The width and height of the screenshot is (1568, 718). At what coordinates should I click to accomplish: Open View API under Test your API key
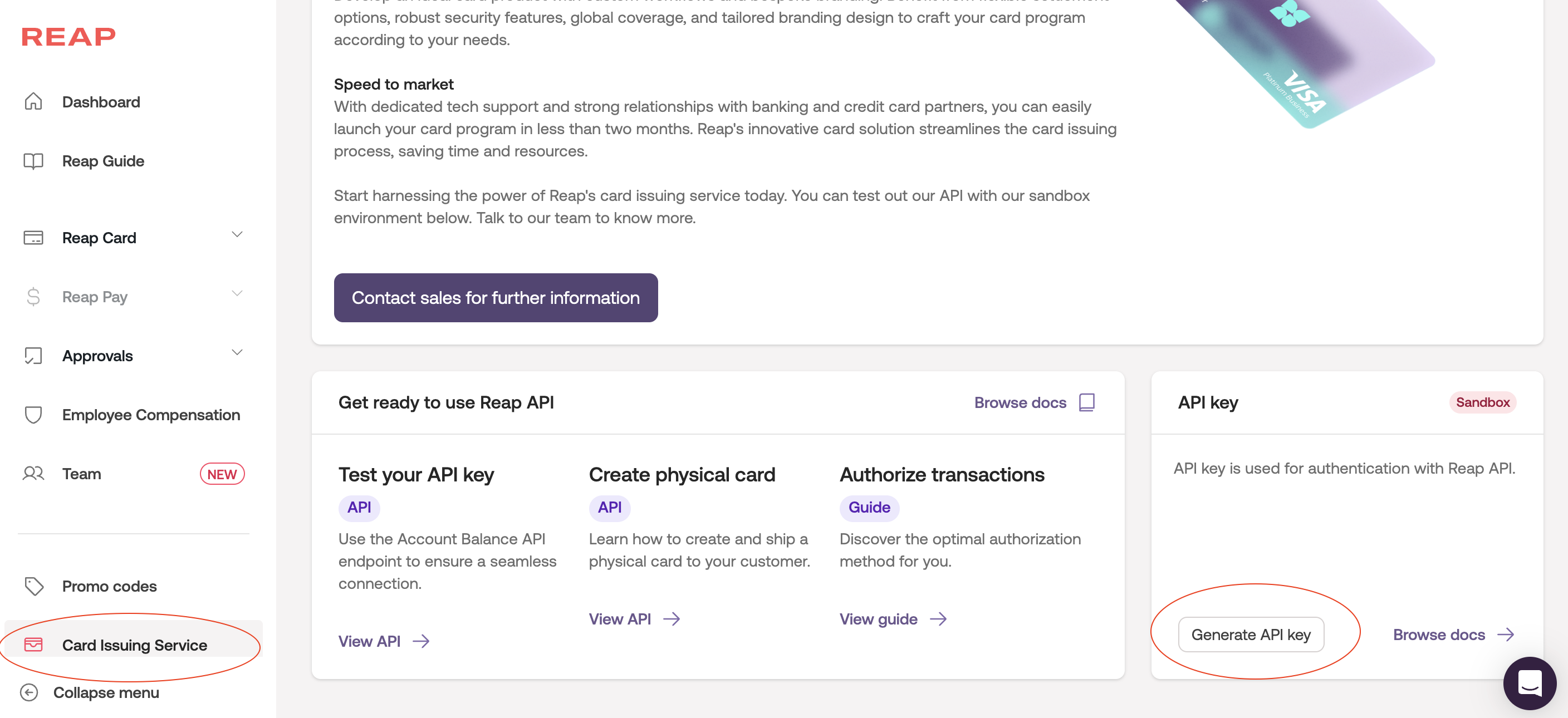[384, 641]
